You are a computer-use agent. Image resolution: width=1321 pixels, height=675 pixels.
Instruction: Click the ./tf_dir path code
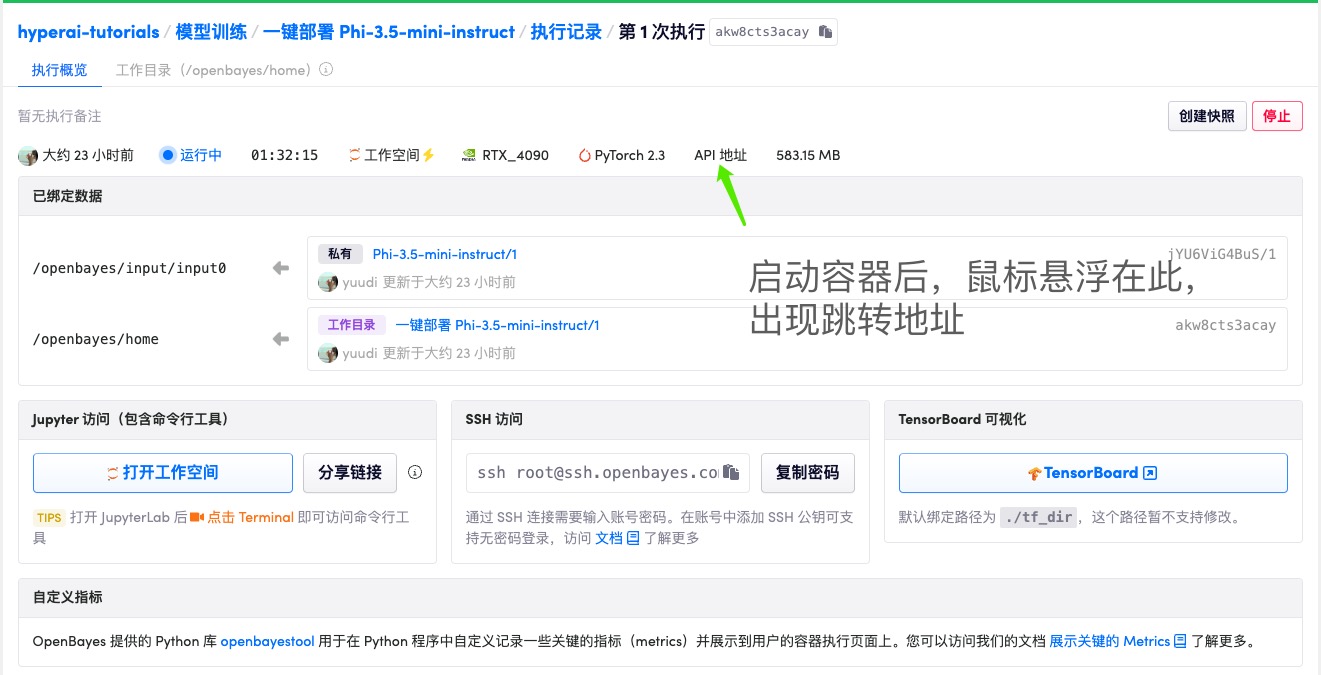pyautogui.click(x=1039, y=517)
